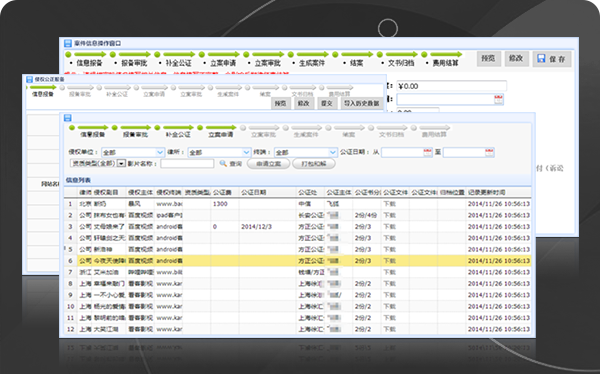Select 补全公证 step in the front window

coord(178,135)
